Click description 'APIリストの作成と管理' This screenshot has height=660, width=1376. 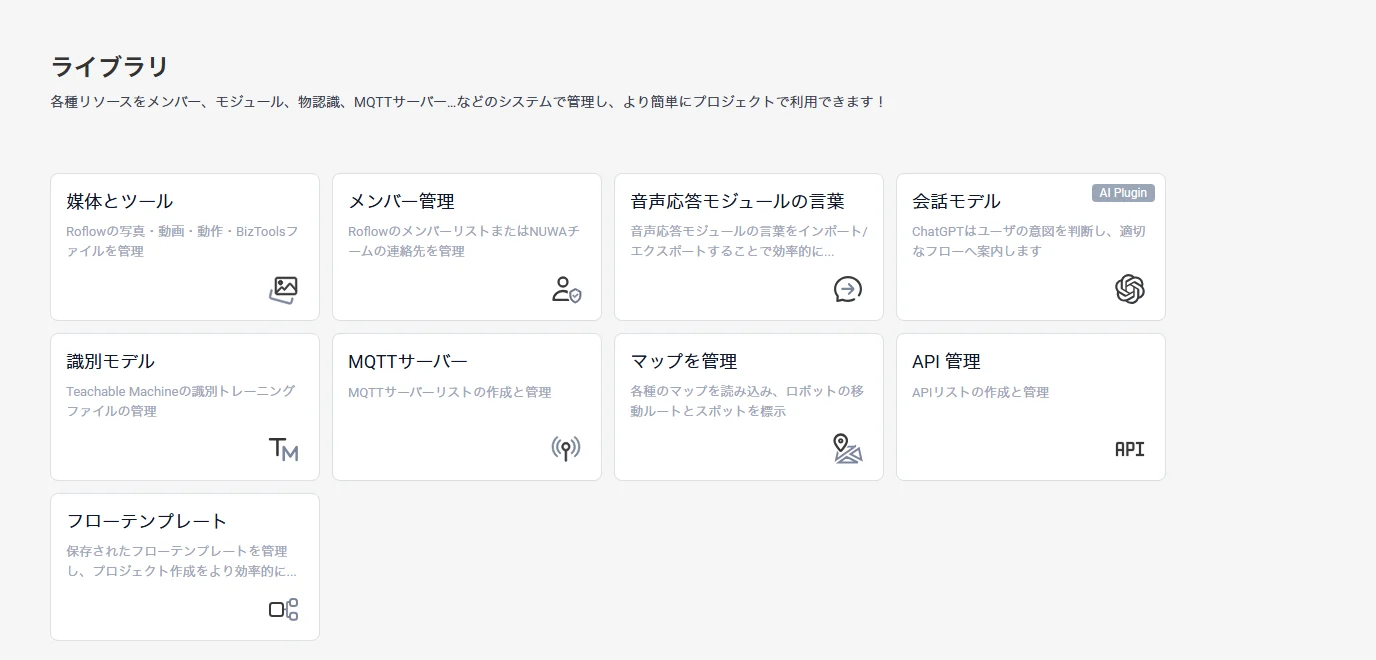981,392
